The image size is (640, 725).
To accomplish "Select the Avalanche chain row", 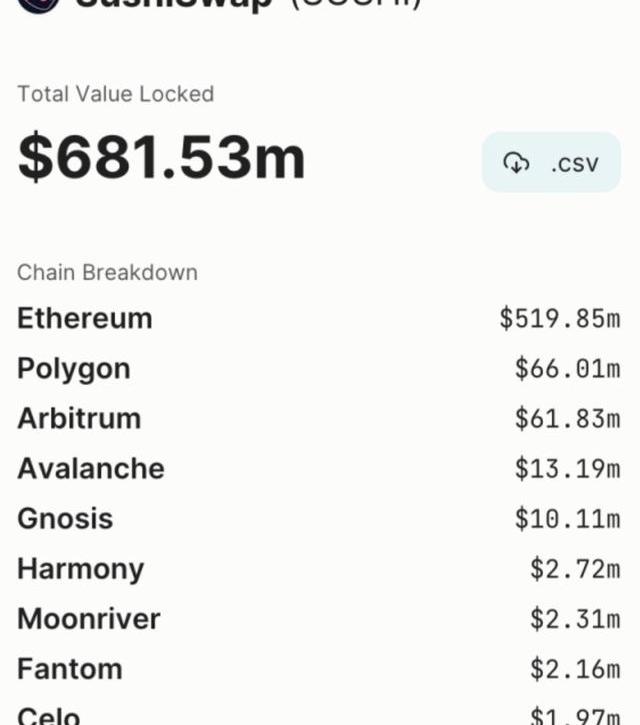I will tap(319, 468).
